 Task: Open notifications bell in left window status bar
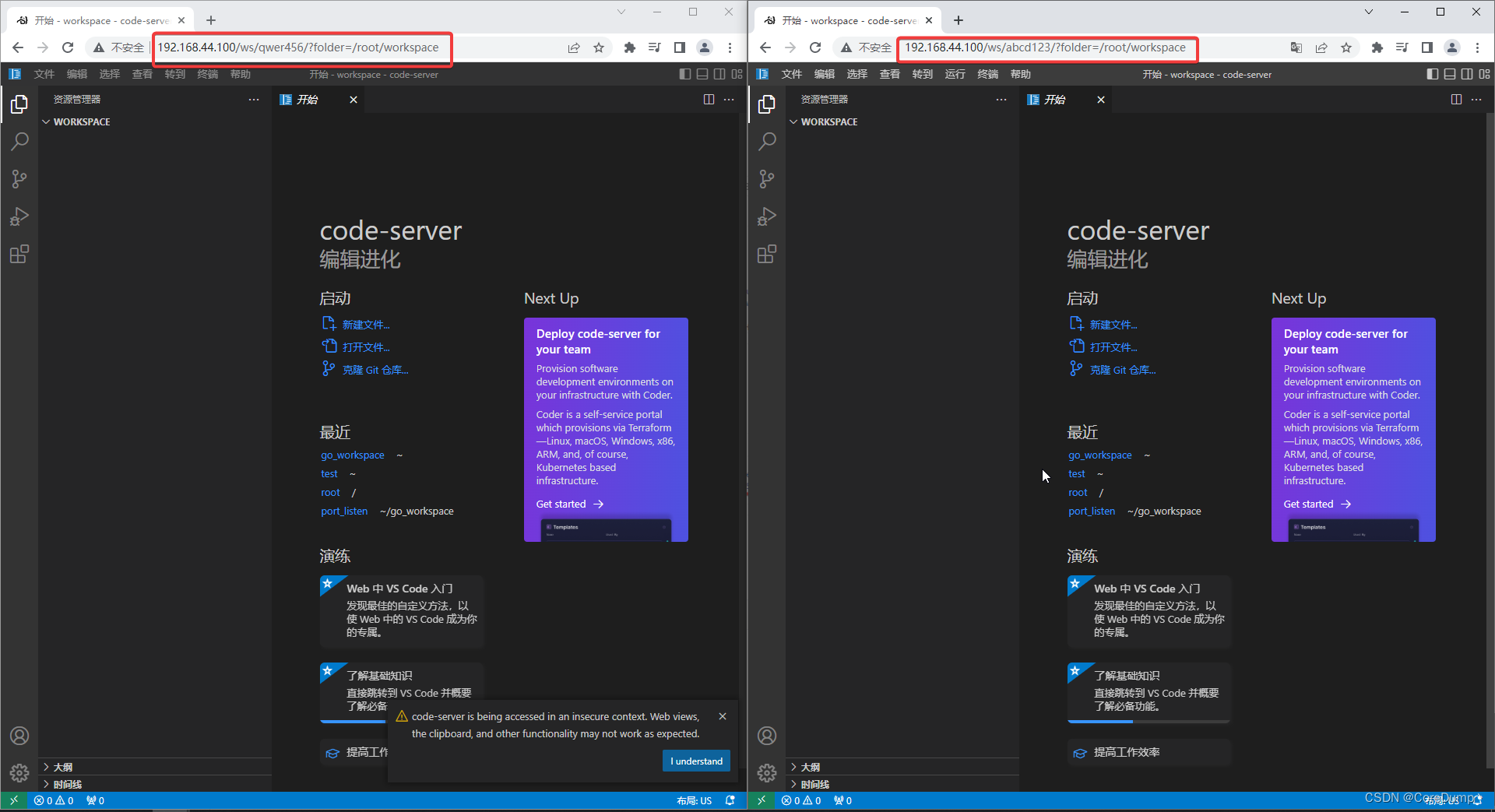point(730,800)
